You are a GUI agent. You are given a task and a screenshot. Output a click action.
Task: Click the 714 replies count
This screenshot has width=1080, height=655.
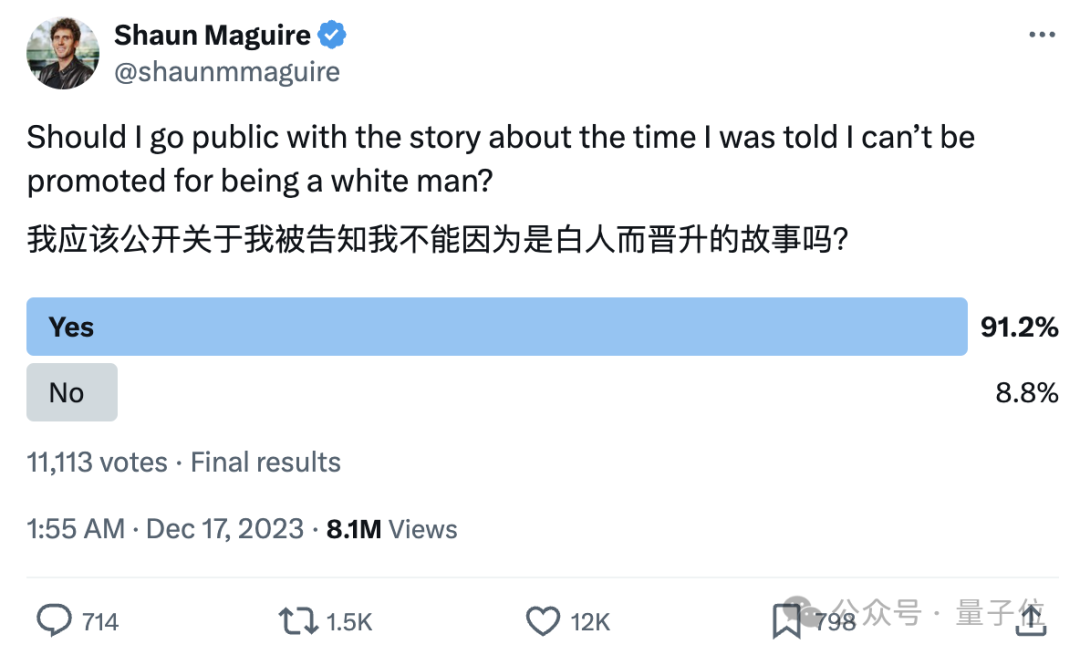pyautogui.click(x=100, y=622)
